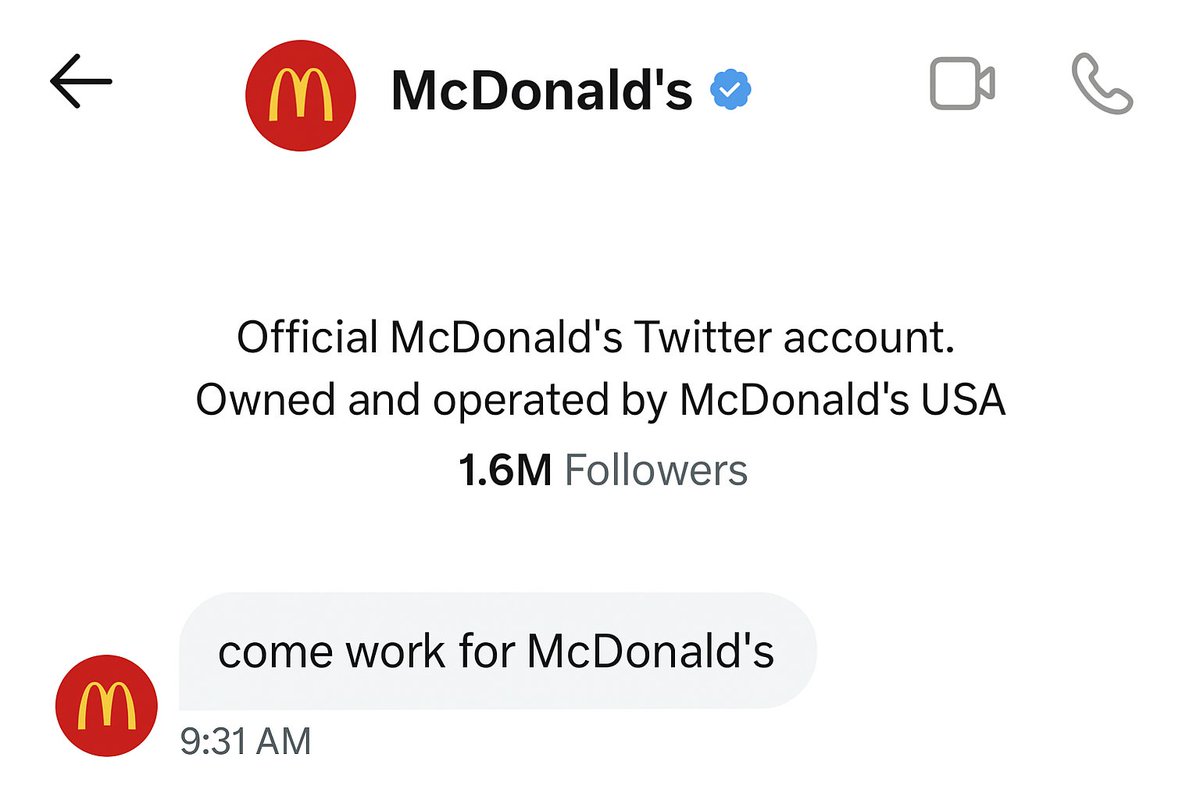This screenshot has width=1200, height=800.
Task: Click the blue verified checkmark badge
Action: pyautogui.click(x=731, y=92)
